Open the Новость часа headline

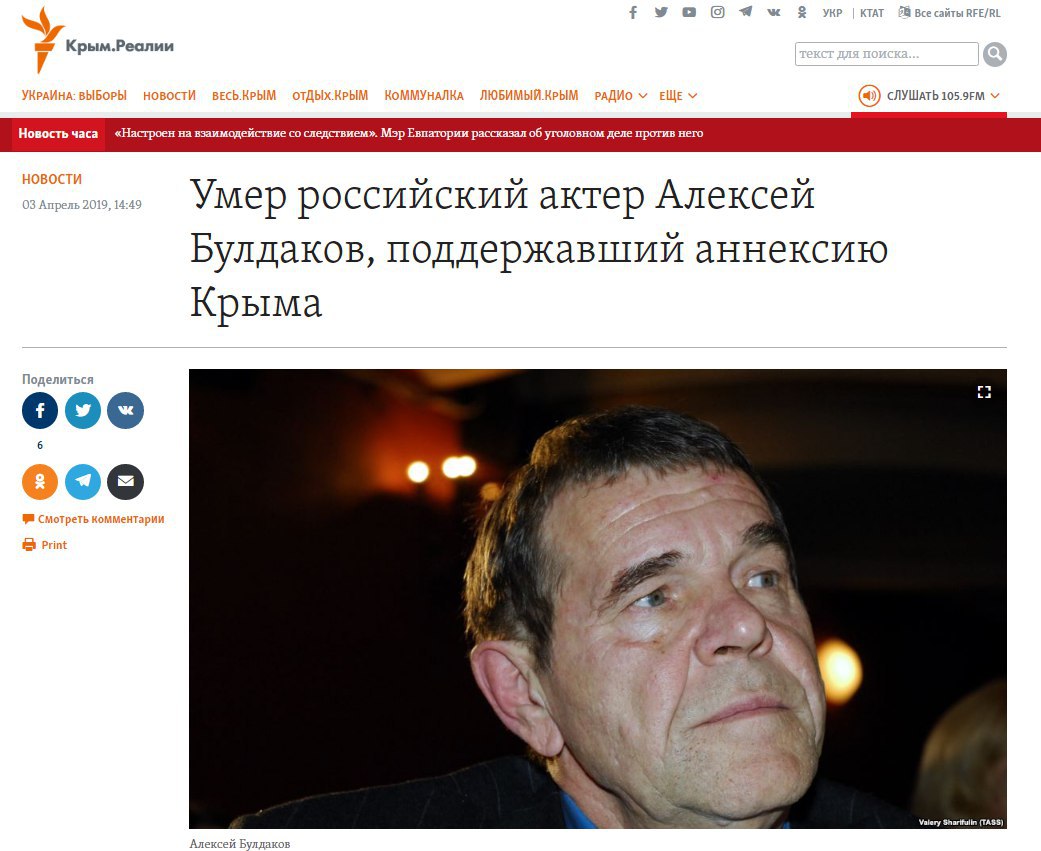pyautogui.click(x=409, y=133)
